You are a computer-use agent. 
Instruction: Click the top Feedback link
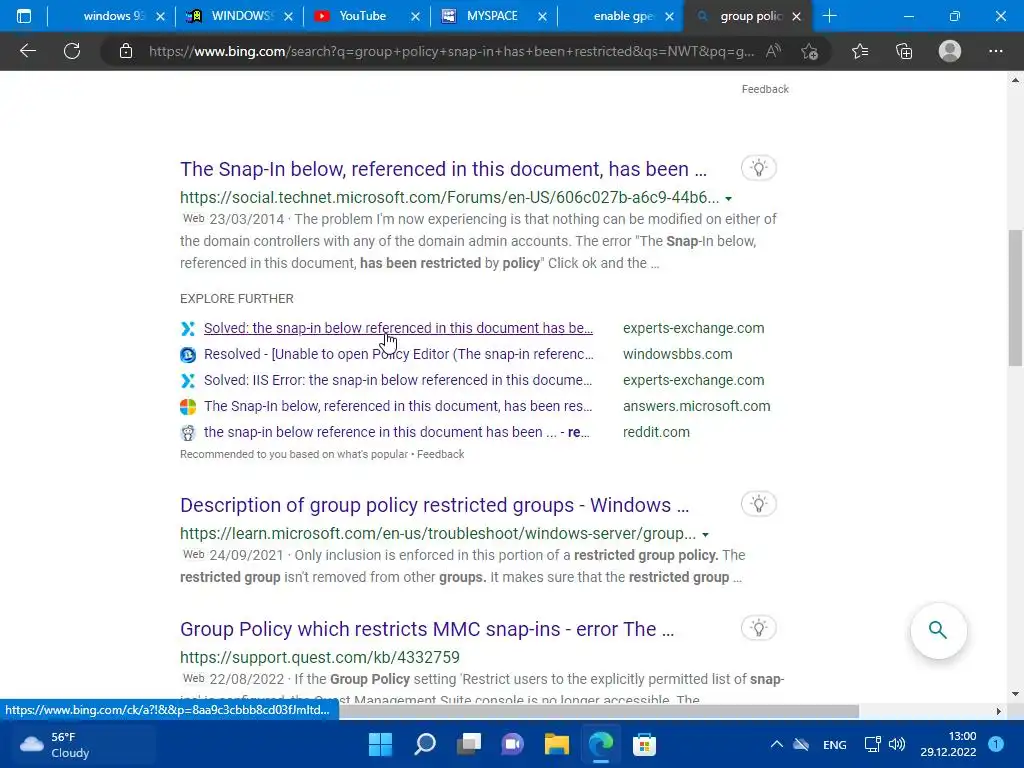click(x=765, y=89)
